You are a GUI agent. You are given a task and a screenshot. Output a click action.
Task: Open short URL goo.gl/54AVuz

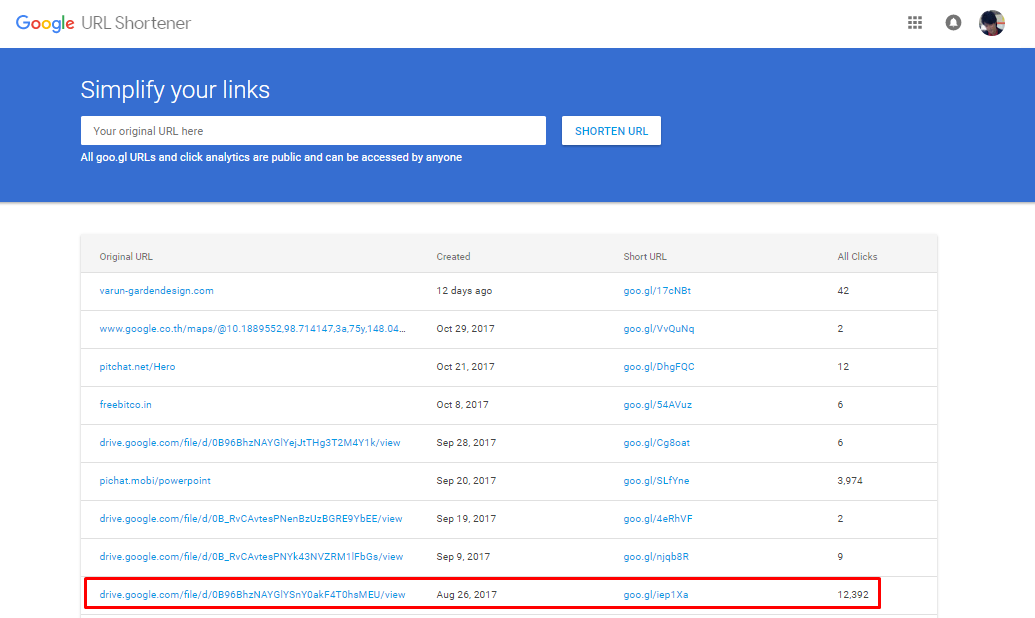[657, 405]
